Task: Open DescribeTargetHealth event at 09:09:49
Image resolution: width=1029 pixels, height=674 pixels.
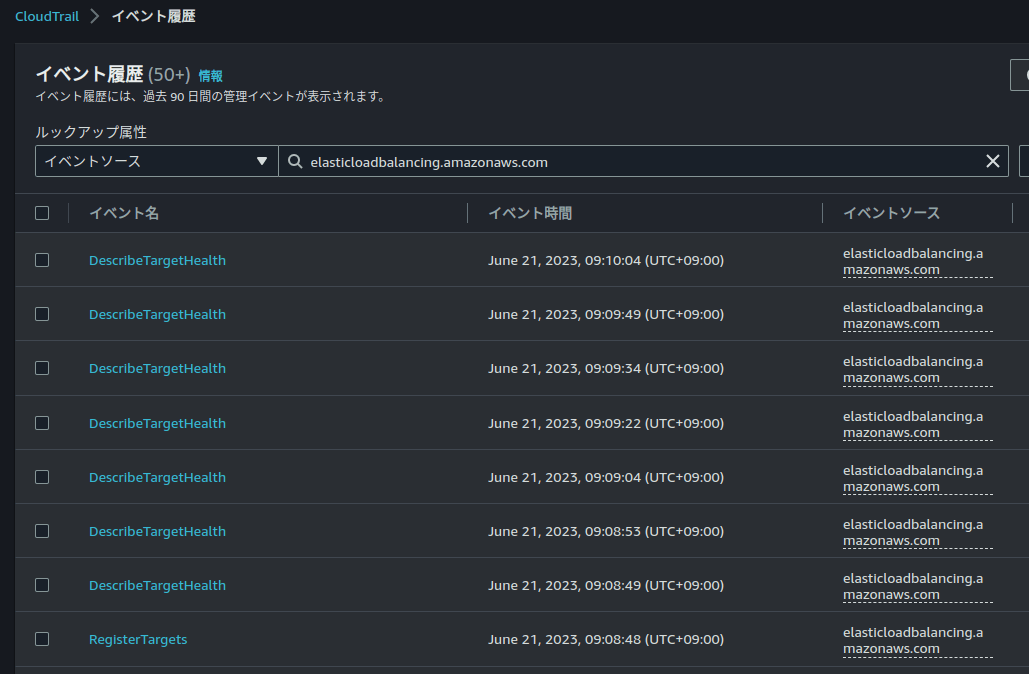Action: click(158, 314)
